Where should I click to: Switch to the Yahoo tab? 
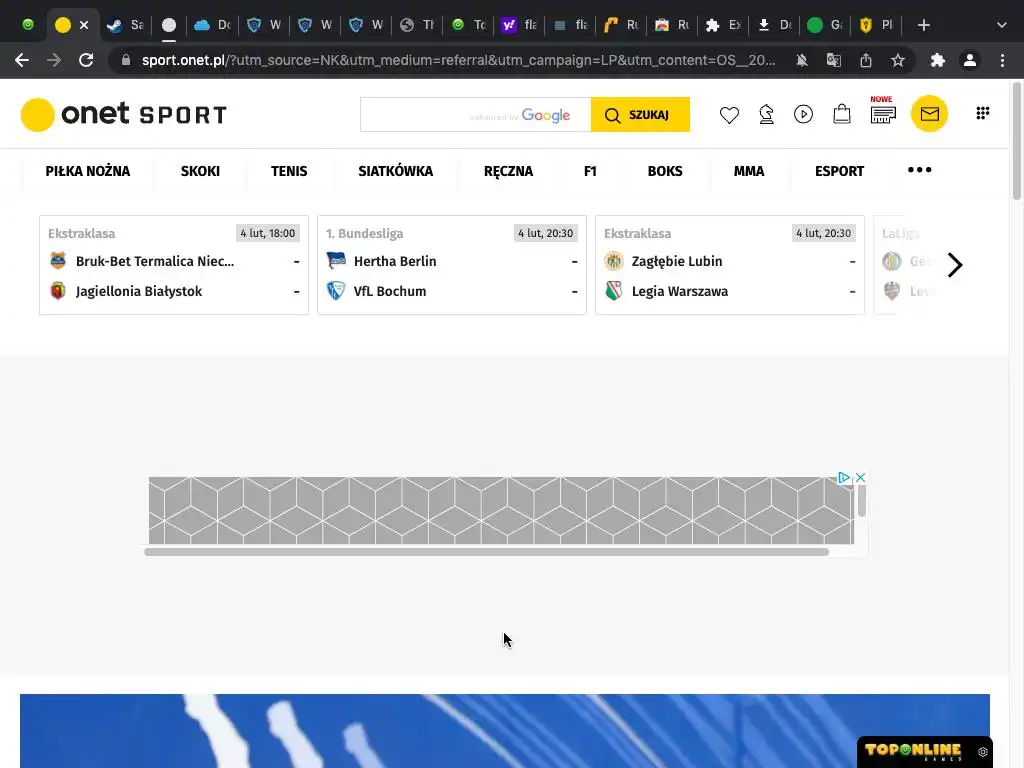pos(519,25)
